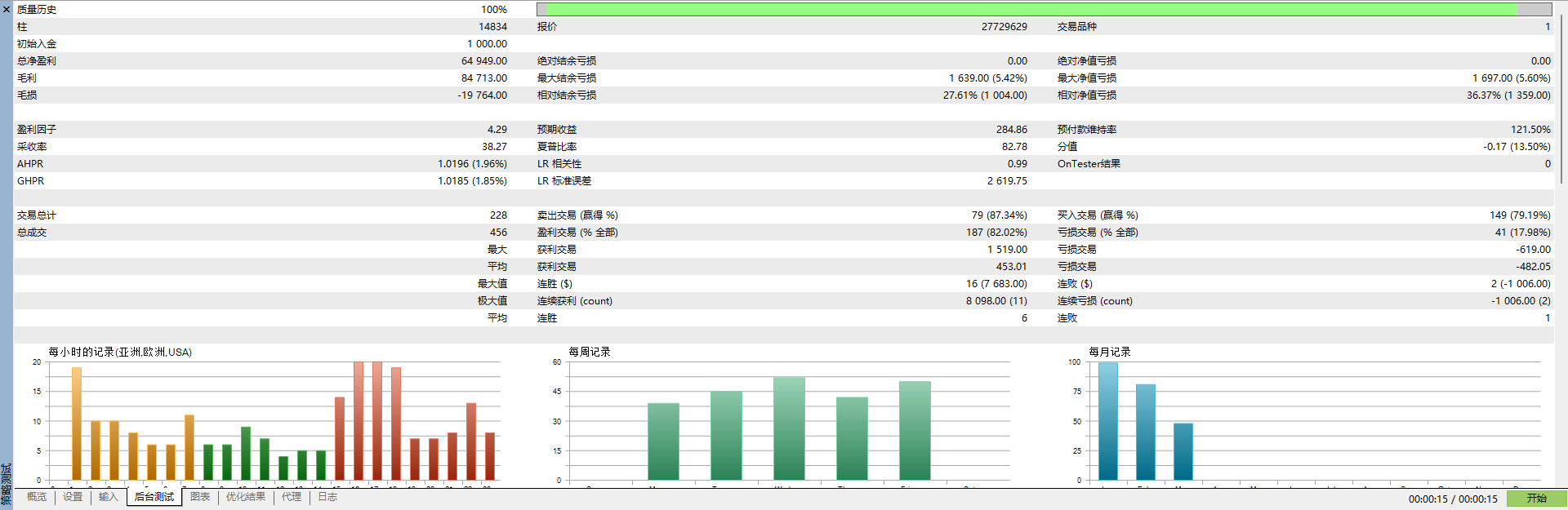Select the 后台测试 tab
1568x510 pixels.
154,497
